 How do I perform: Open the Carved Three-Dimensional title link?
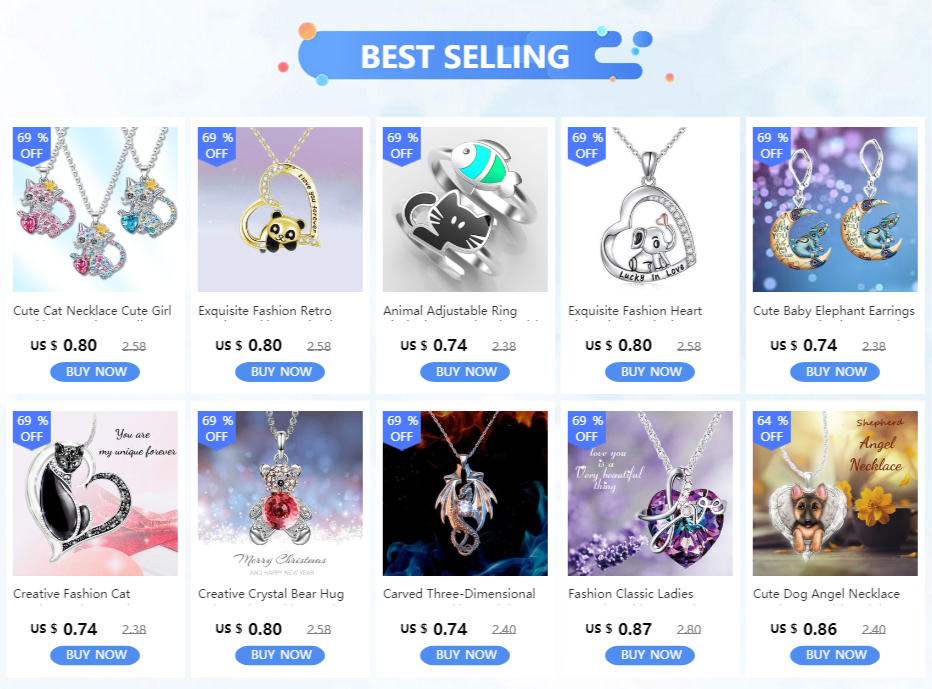point(459,594)
